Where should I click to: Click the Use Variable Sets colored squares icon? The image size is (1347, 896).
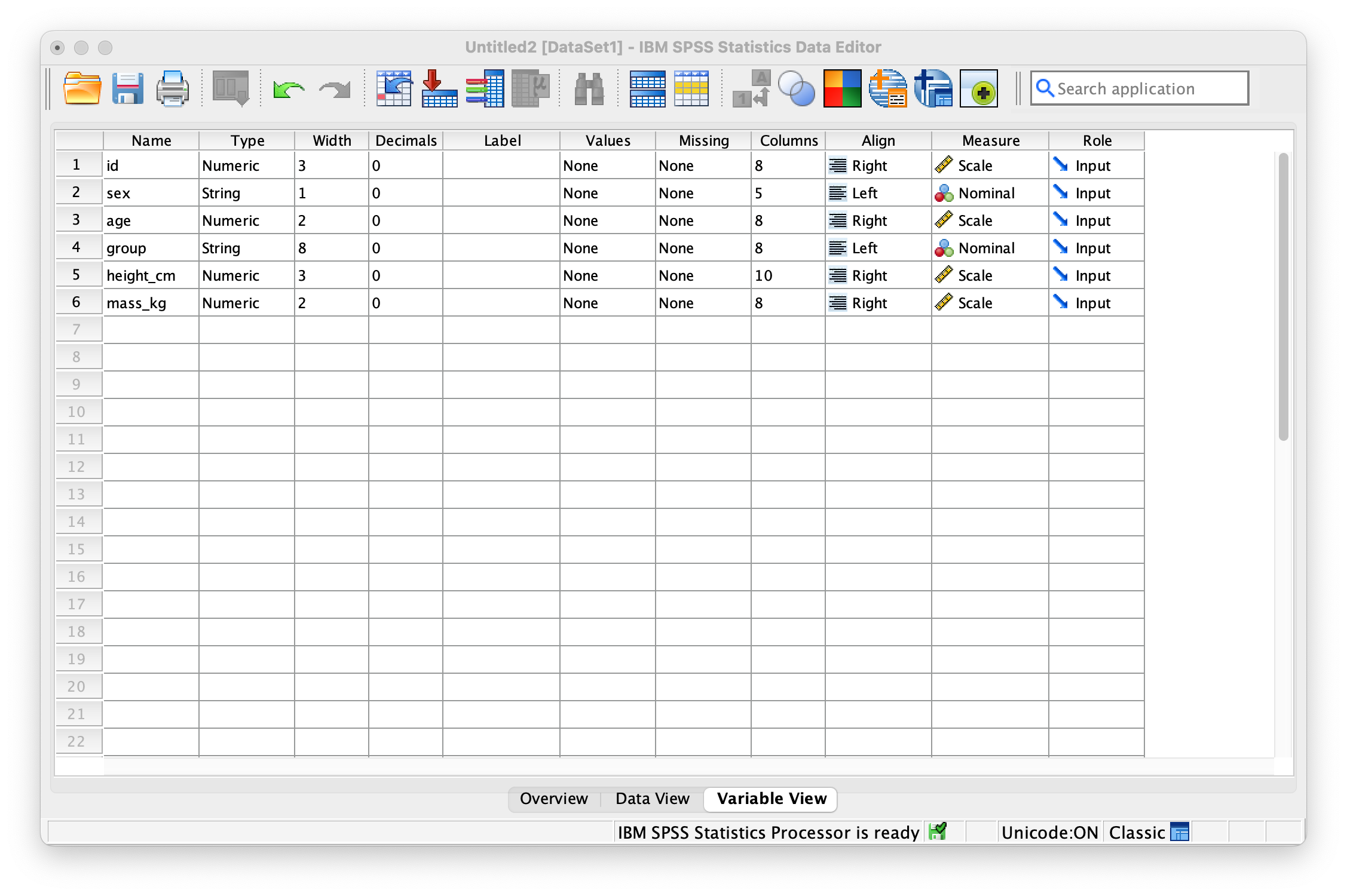pyautogui.click(x=842, y=89)
